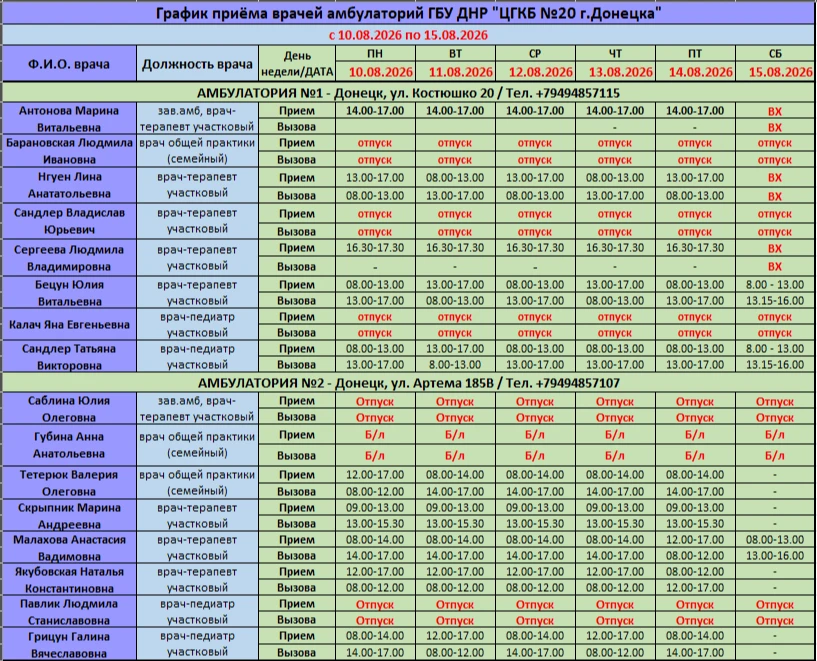Click Сергеева Monday reception 16.30-17.30 cell
The image size is (817, 661).
coord(375,248)
